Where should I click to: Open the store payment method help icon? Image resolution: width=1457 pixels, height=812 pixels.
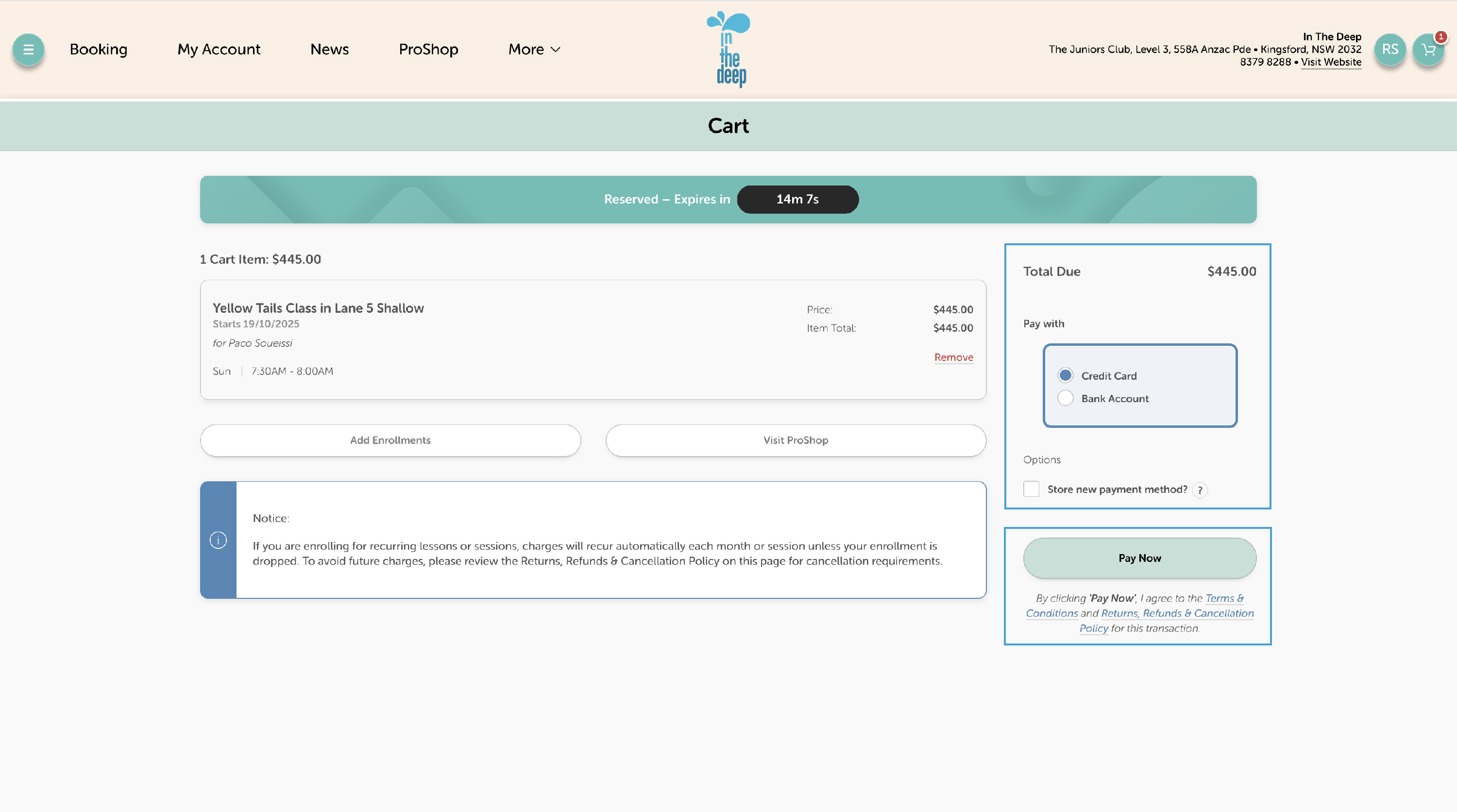pyautogui.click(x=1200, y=490)
